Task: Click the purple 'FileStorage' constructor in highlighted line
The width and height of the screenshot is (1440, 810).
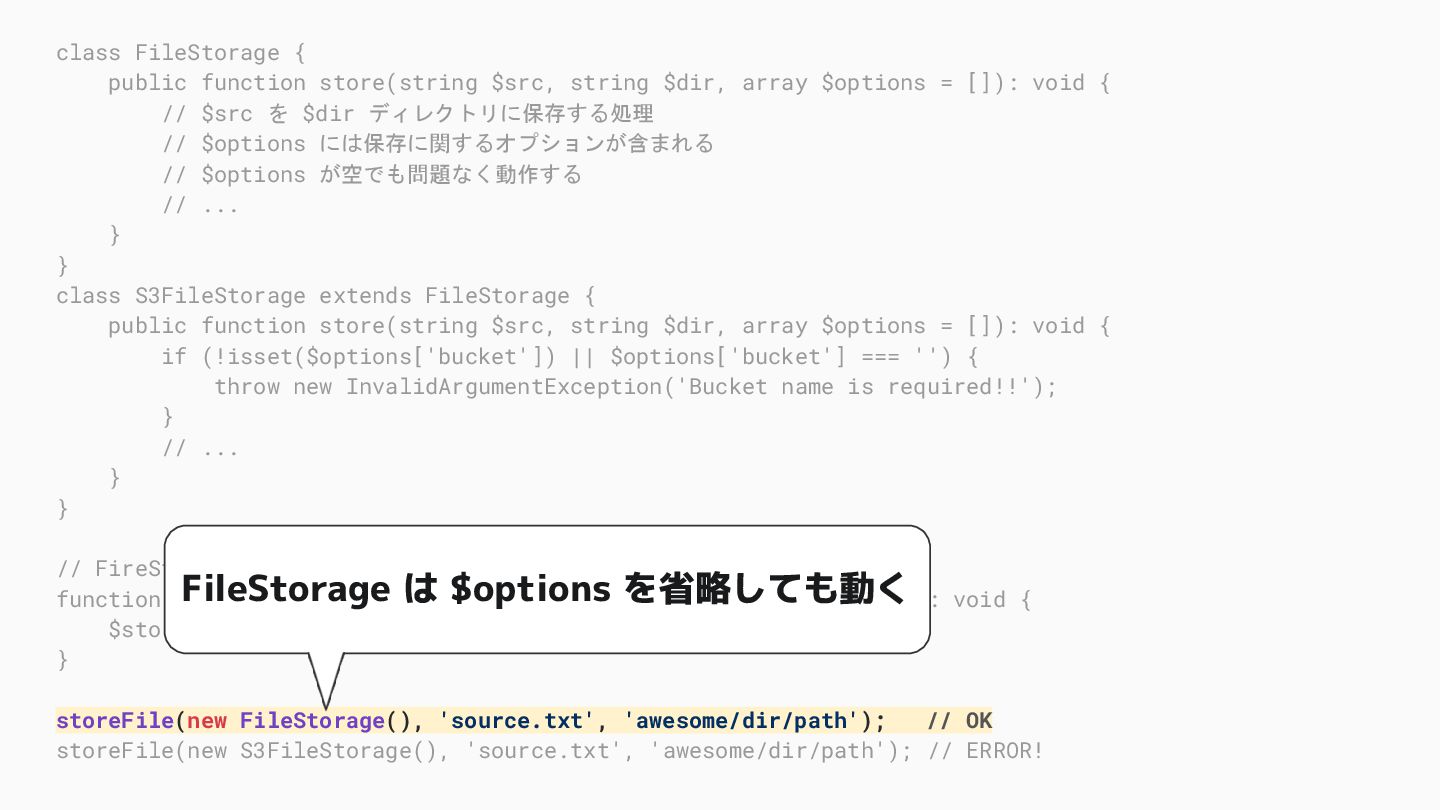Action: [x=312, y=721]
